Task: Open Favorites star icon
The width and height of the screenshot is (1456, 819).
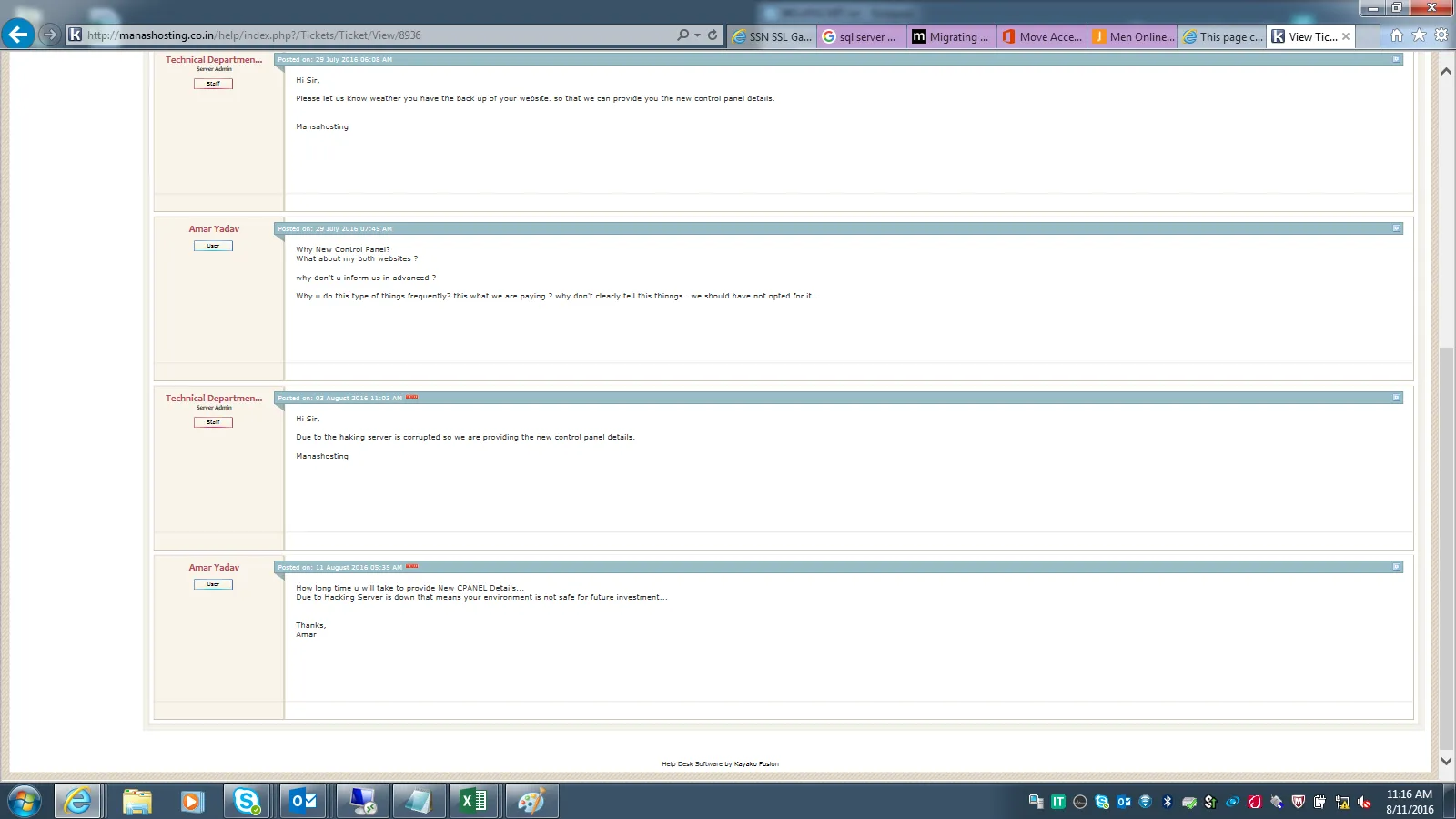Action: pyautogui.click(x=1419, y=35)
